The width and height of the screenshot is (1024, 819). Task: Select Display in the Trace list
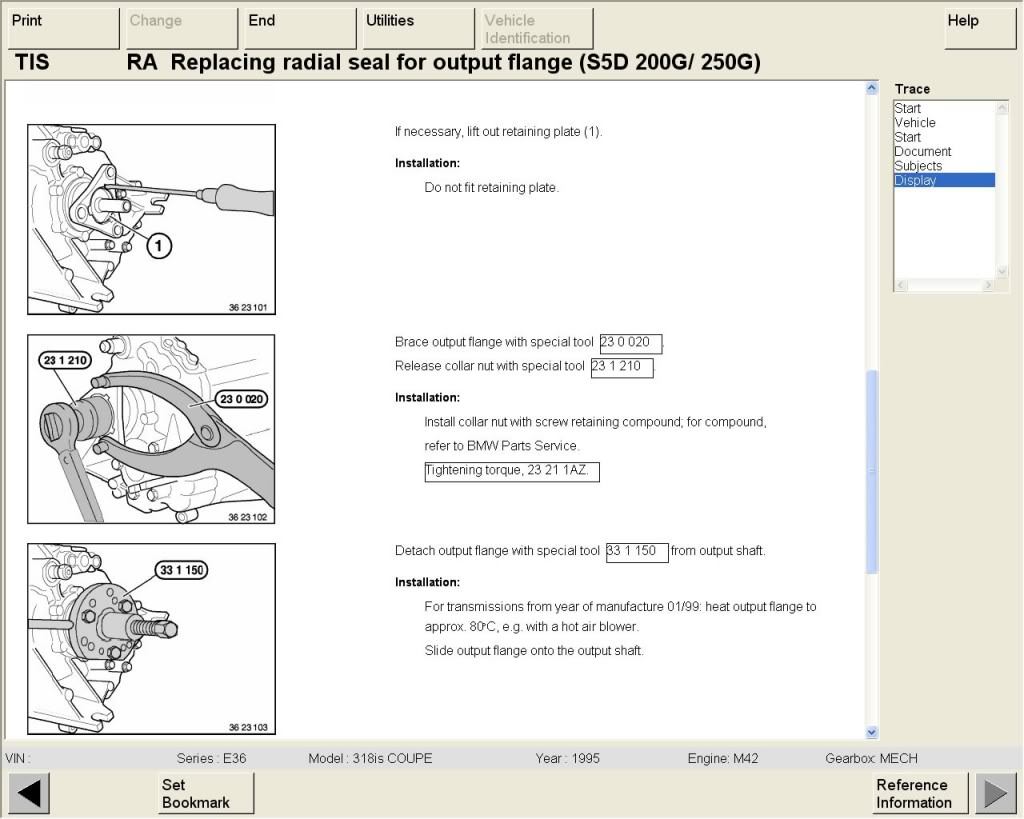[918, 180]
